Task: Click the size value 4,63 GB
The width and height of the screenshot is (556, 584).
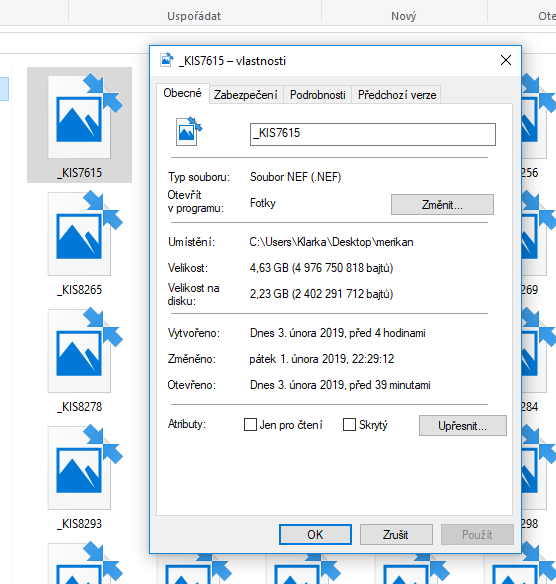Action: pos(321,268)
